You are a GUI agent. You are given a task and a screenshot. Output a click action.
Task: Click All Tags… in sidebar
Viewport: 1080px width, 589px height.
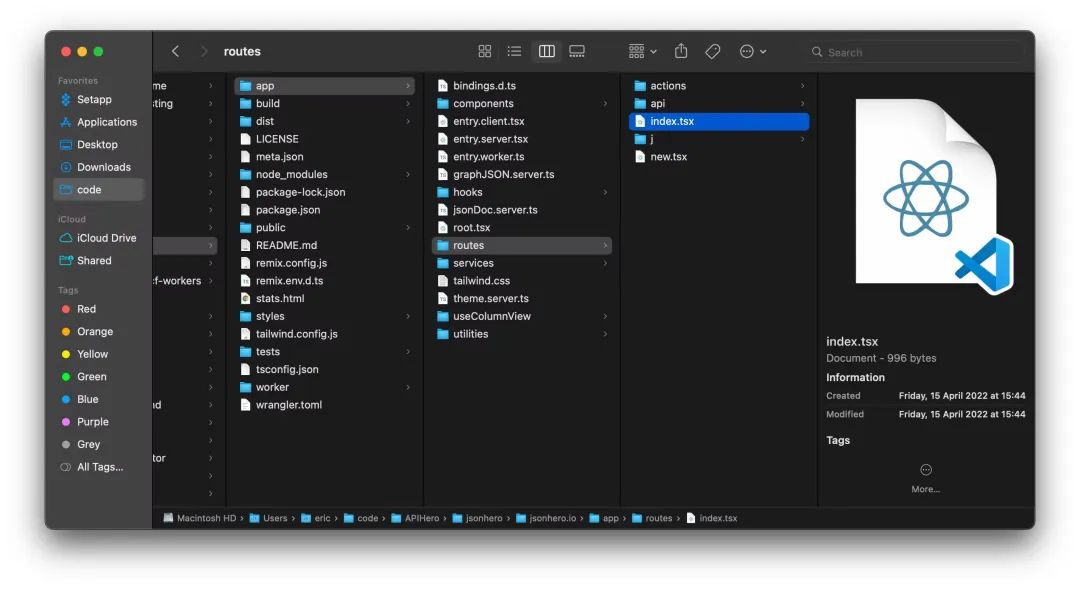pos(99,467)
